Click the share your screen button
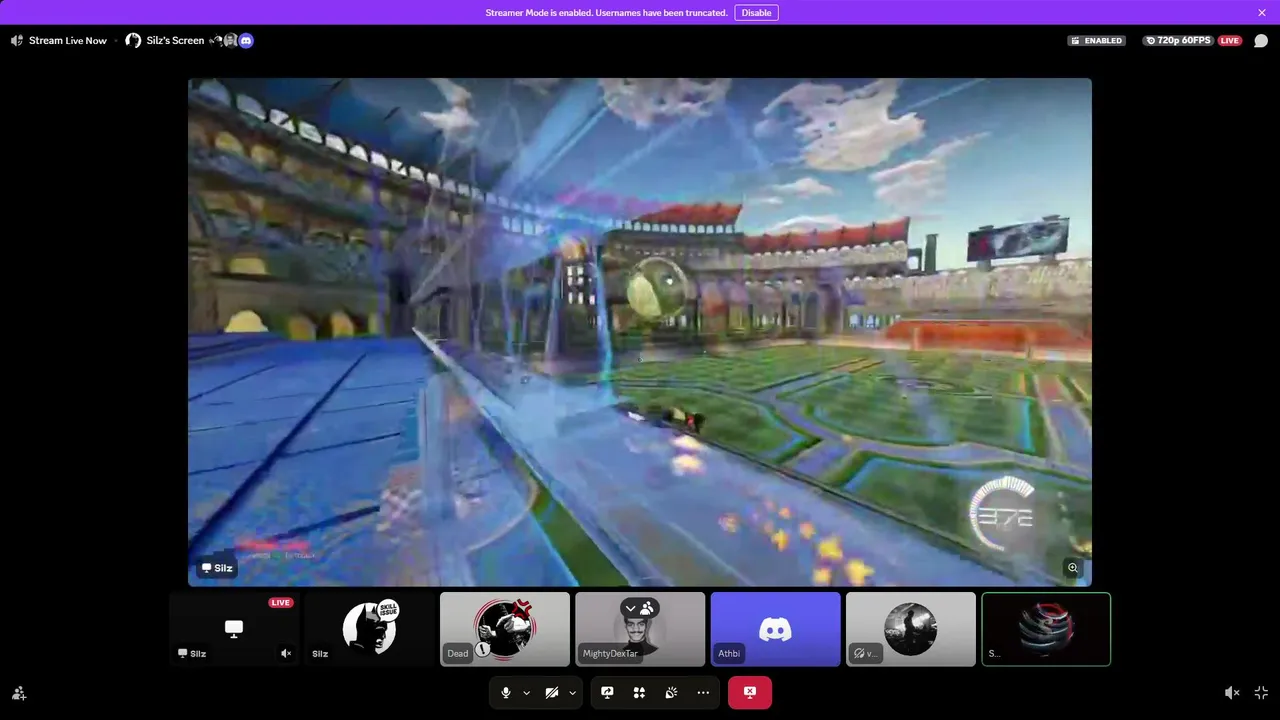 click(x=607, y=692)
